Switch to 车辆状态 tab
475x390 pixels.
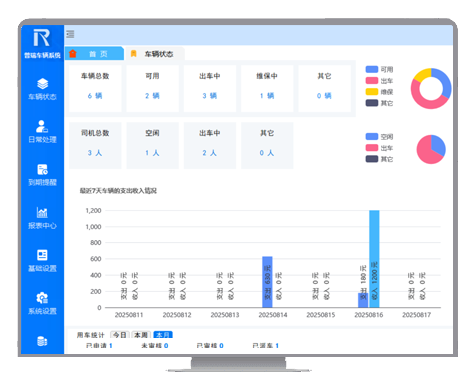pos(154,54)
